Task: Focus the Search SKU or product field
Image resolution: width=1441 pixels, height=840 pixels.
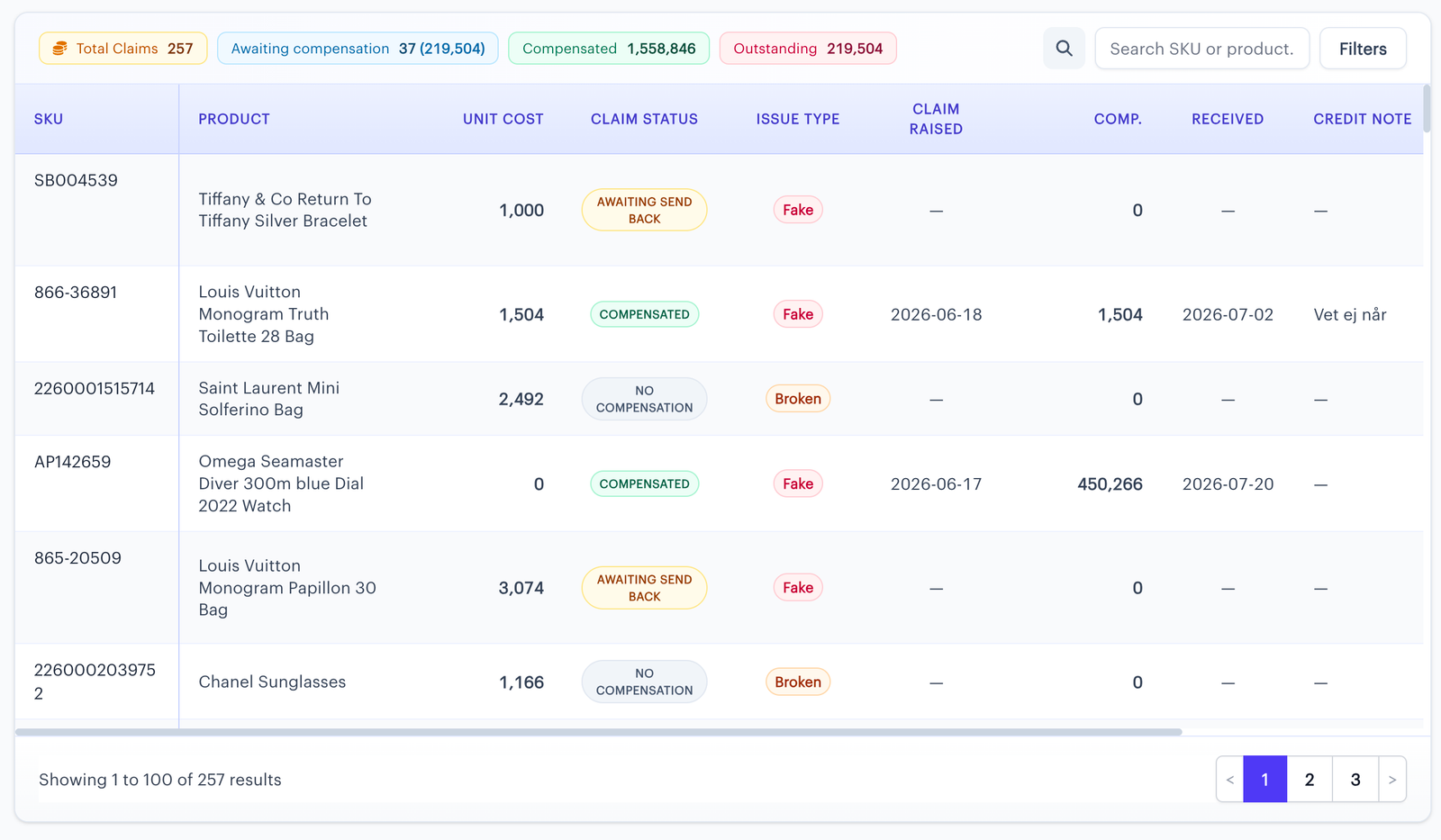Action: 1201,49
